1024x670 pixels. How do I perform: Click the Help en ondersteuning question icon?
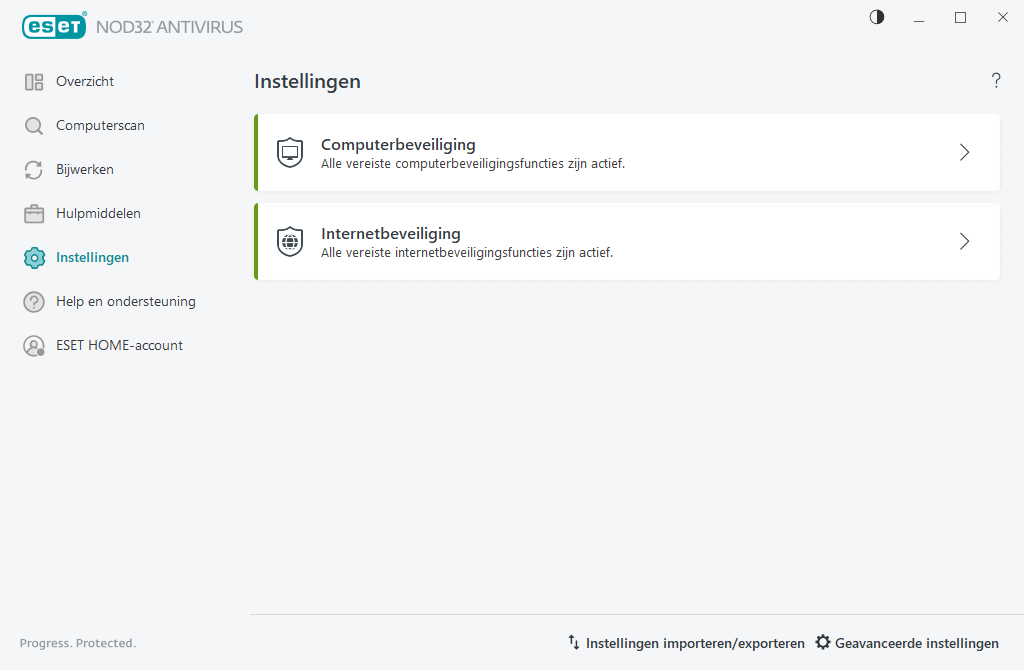[x=34, y=302]
